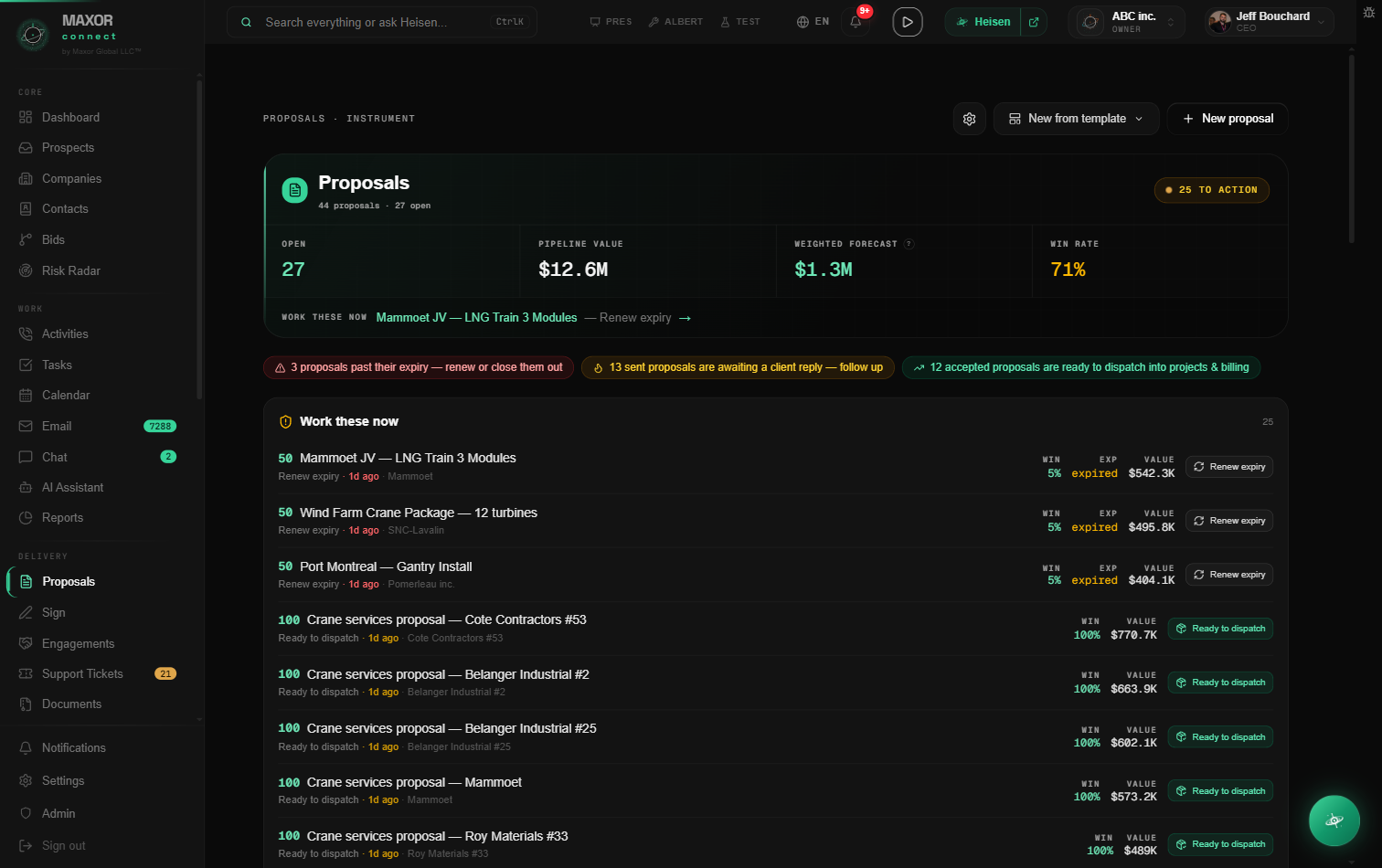
Task: Click 12 accepted proposals ready alert
Action: 1081,367
